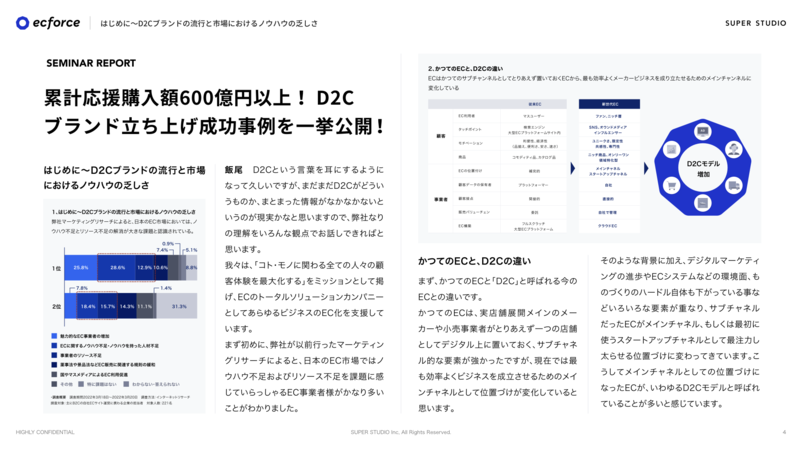This screenshot has height=450, width=800.
Task: Click the ecforce logo icon
Action: 22,23
